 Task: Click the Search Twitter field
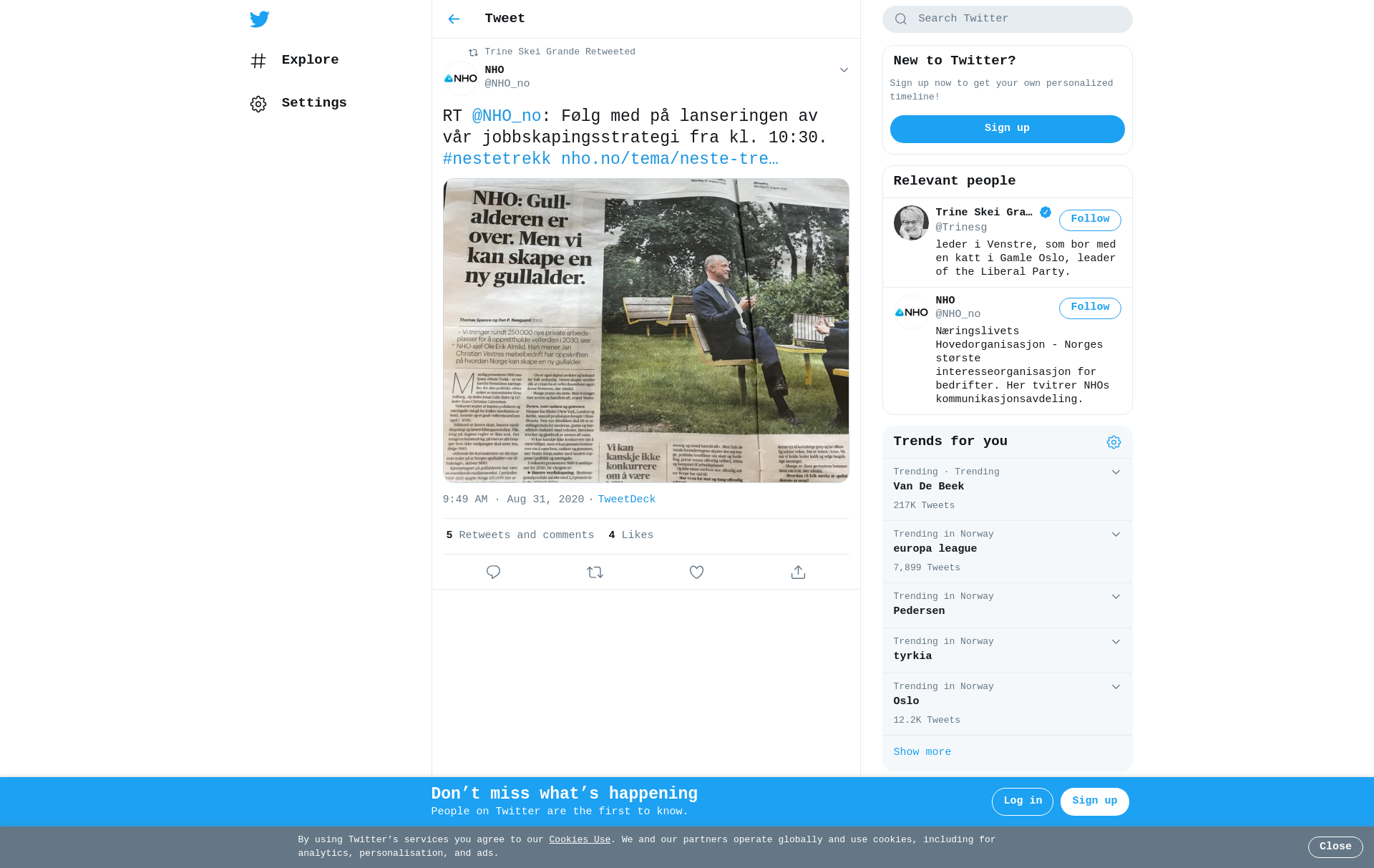click(1016, 19)
